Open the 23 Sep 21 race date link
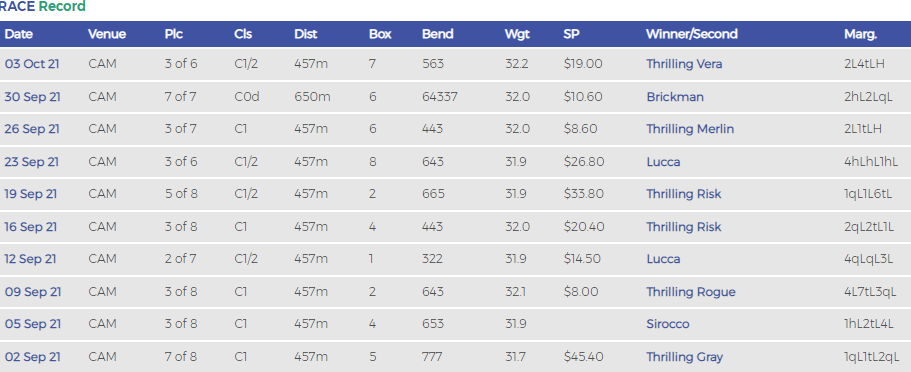The width and height of the screenshot is (911, 372). point(31,162)
